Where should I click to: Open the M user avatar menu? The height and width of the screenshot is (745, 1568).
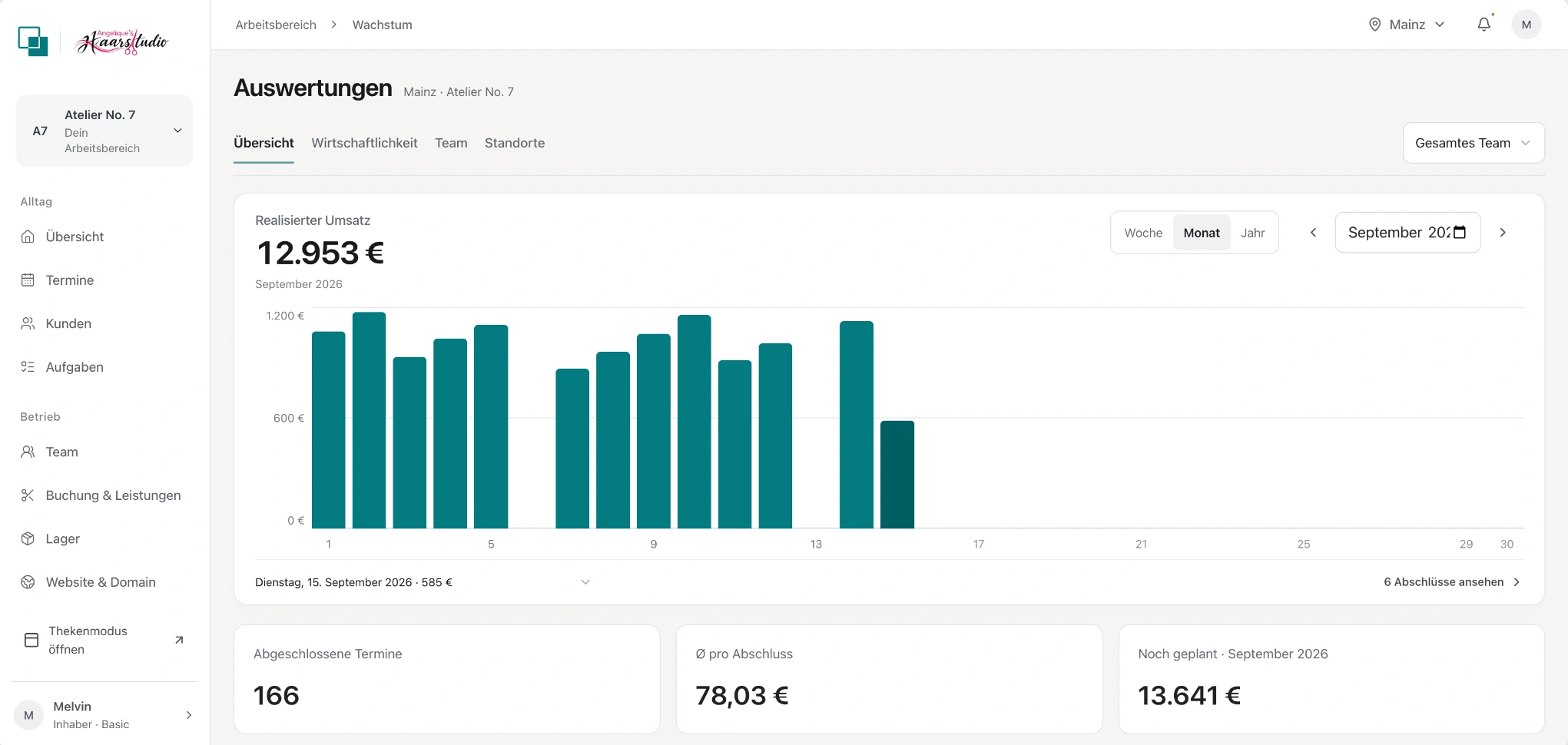tap(1526, 25)
